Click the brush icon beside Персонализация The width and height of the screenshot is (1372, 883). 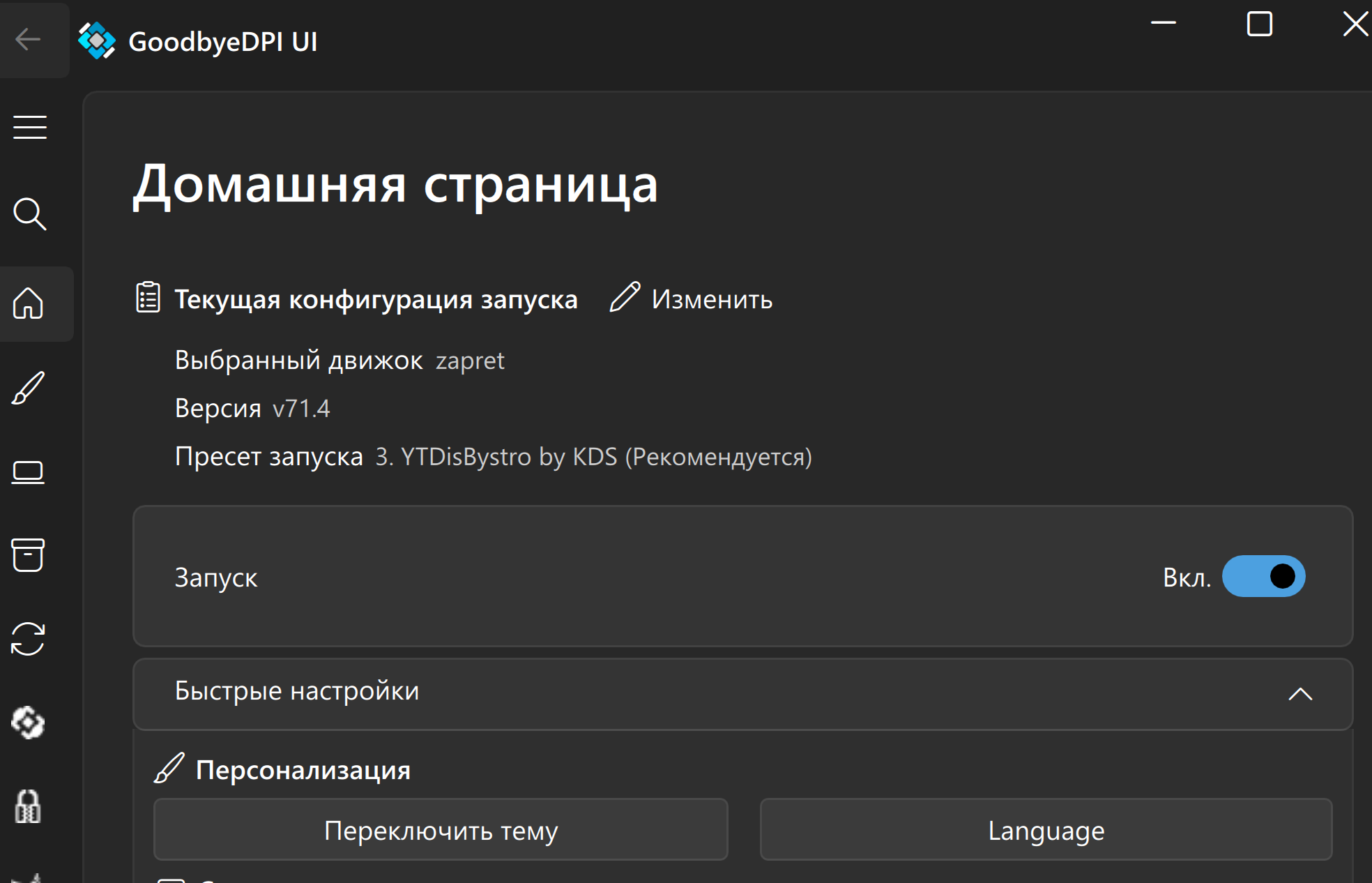click(x=169, y=768)
